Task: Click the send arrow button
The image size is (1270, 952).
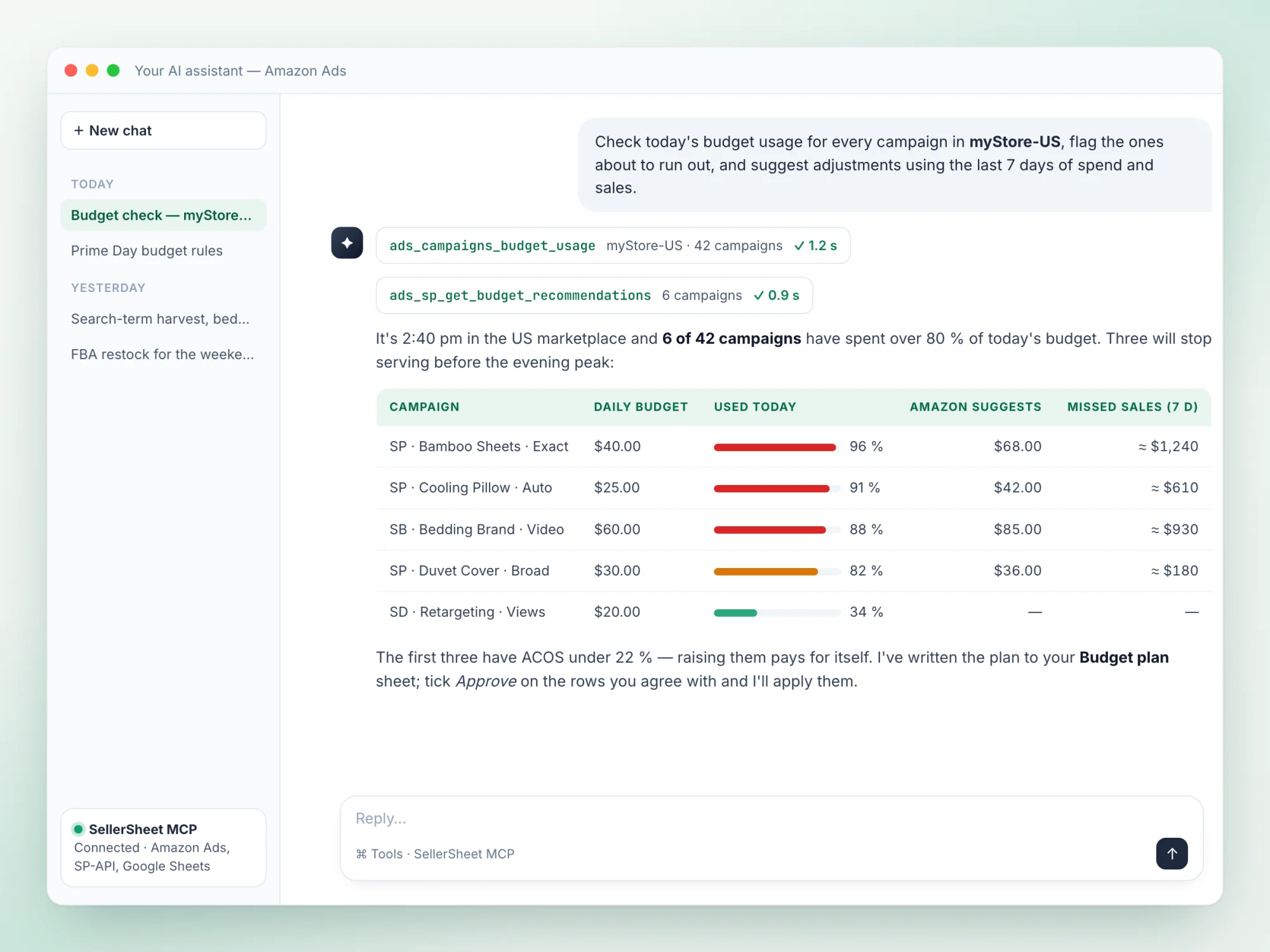Action: coord(1172,854)
